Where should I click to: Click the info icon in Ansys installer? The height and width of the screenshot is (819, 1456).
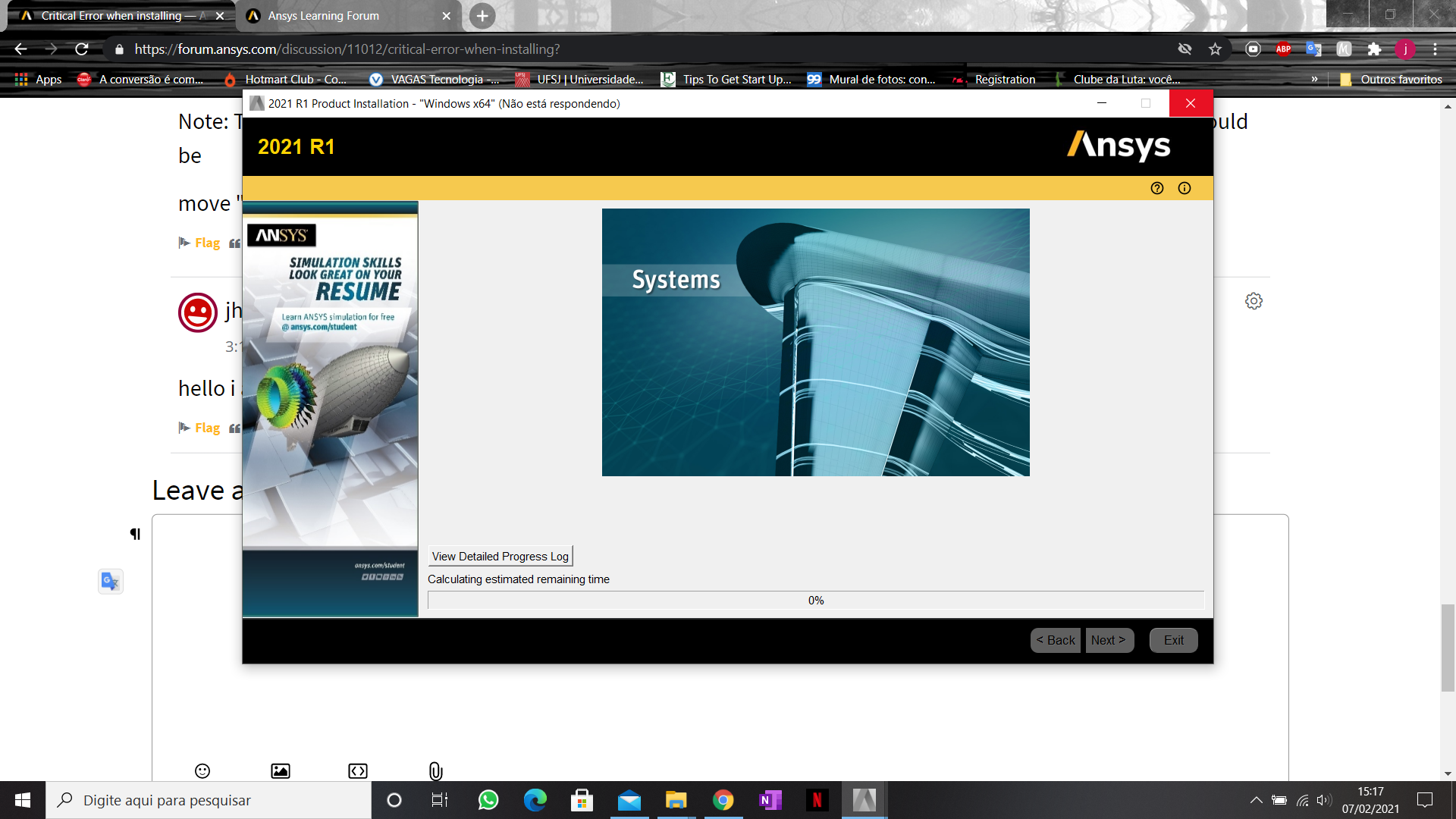(x=1184, y=188)
